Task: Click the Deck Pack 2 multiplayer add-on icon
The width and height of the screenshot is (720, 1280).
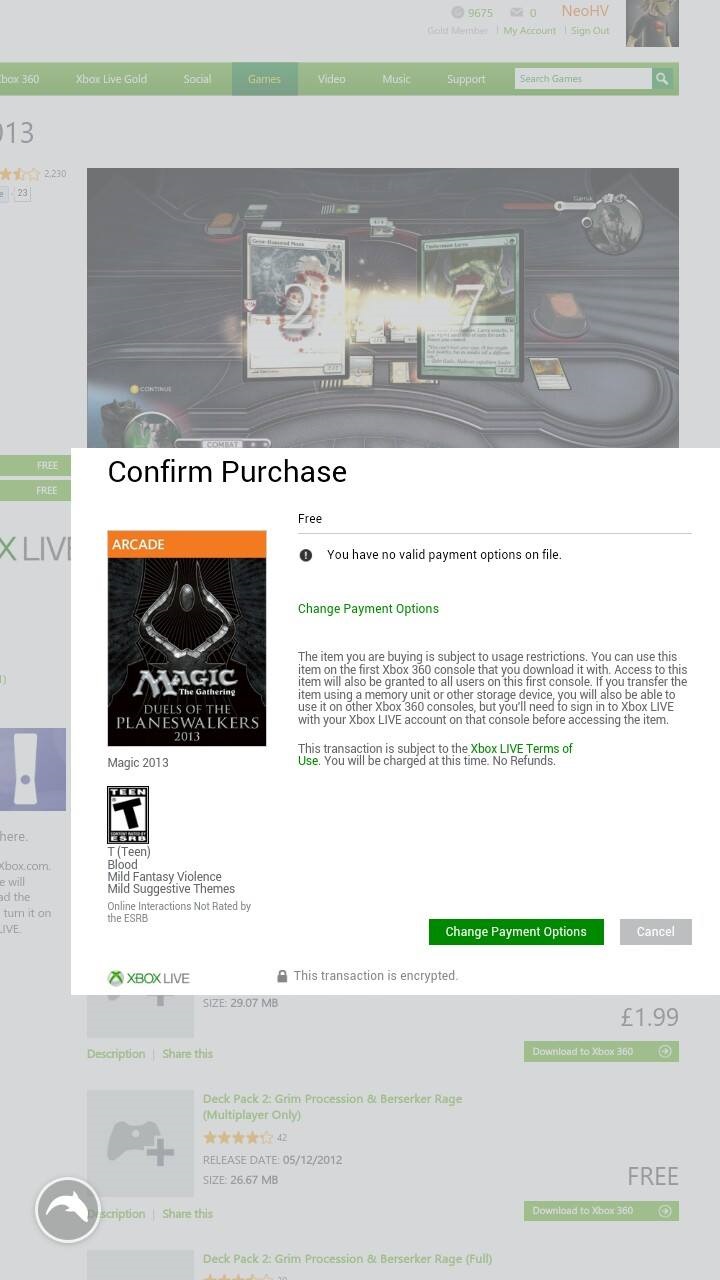Action: click(140, 1143)
